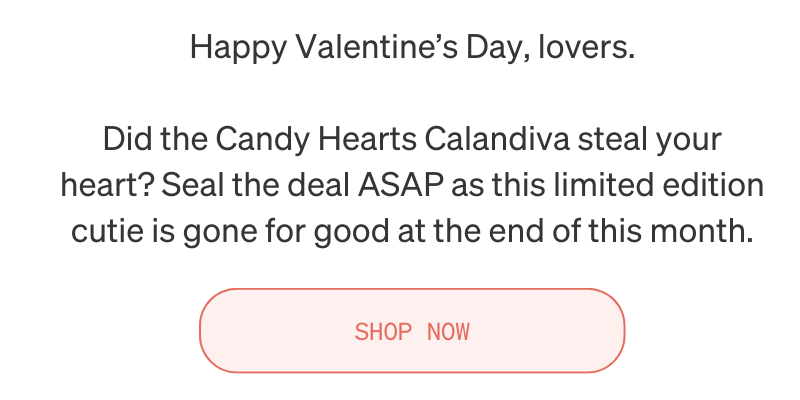Screen dimensions: 800x400
Task: Click the phrase "Seal the deal"
Action: tap(256, 185)
